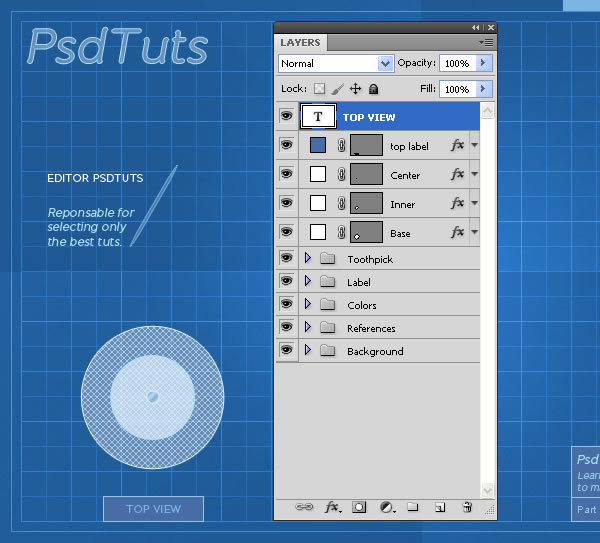Select the Background group folder icon
The image size is (600, 543).
(x=328, y=351)
